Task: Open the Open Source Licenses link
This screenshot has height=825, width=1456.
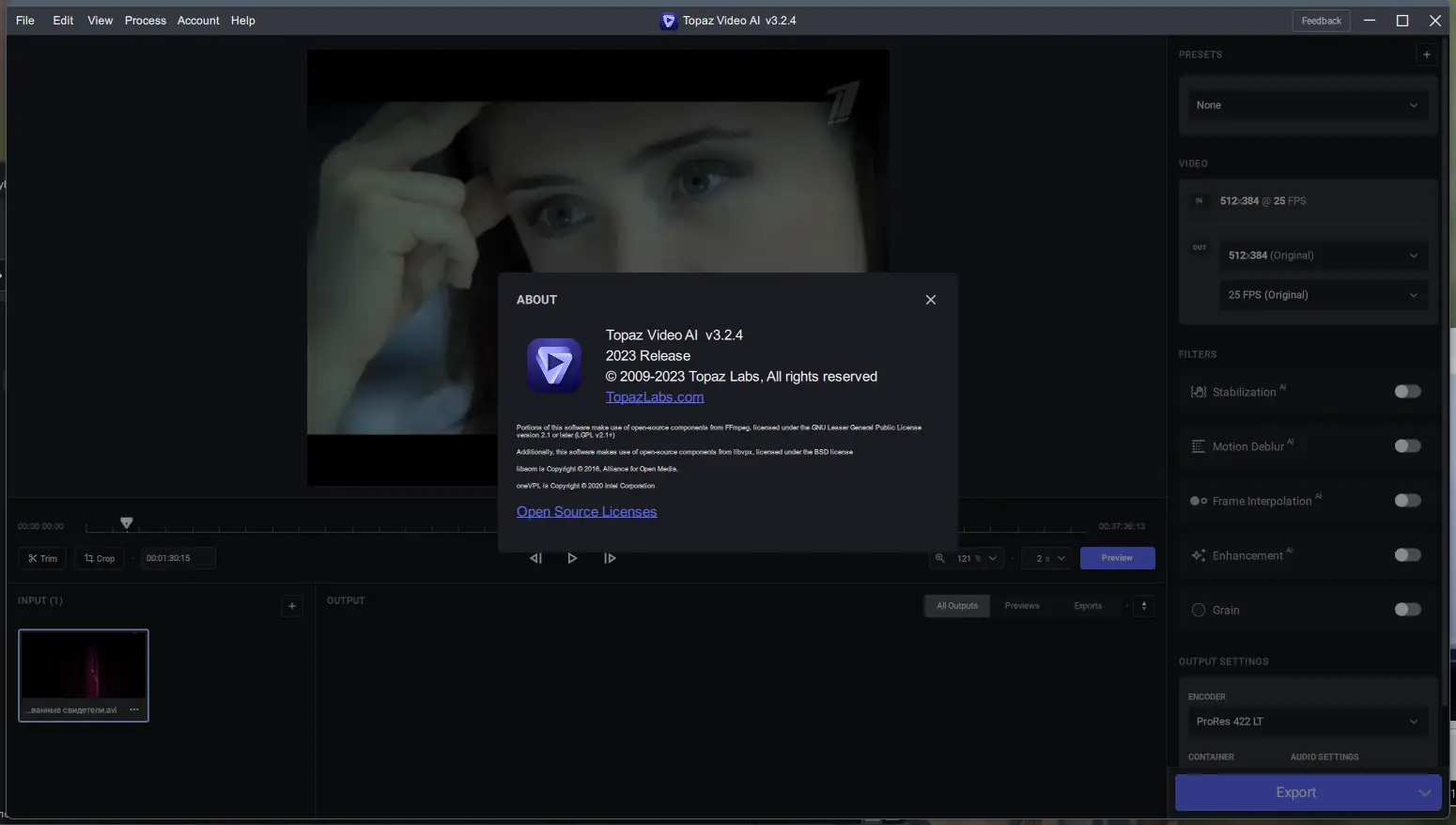Action: pos(586,511)
